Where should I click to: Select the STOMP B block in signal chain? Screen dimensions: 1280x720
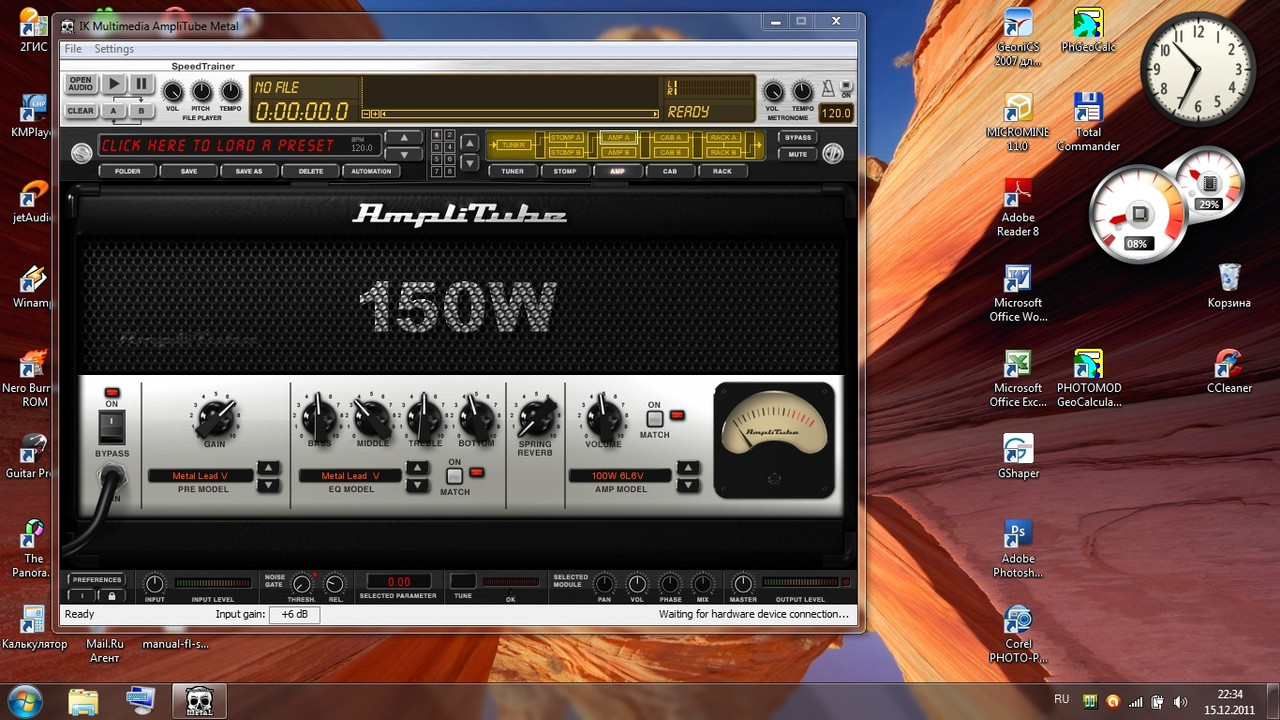(x=566, y=153)
